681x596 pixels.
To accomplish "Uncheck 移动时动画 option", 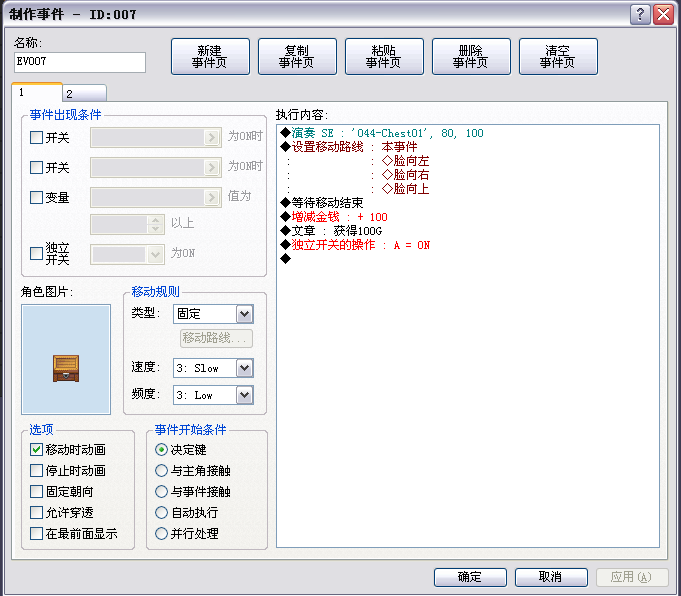I will click(36, 450).
